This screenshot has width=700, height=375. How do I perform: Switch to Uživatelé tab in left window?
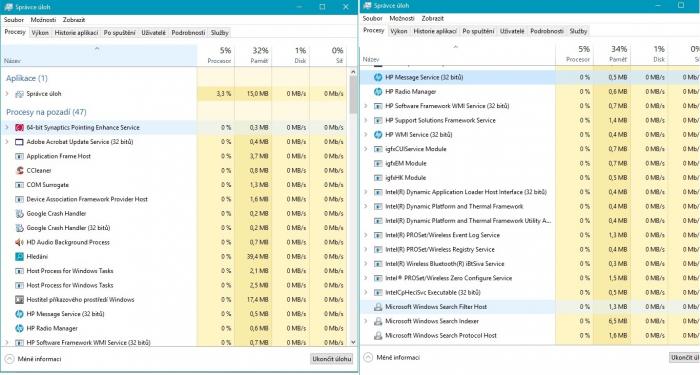[153, 33]
